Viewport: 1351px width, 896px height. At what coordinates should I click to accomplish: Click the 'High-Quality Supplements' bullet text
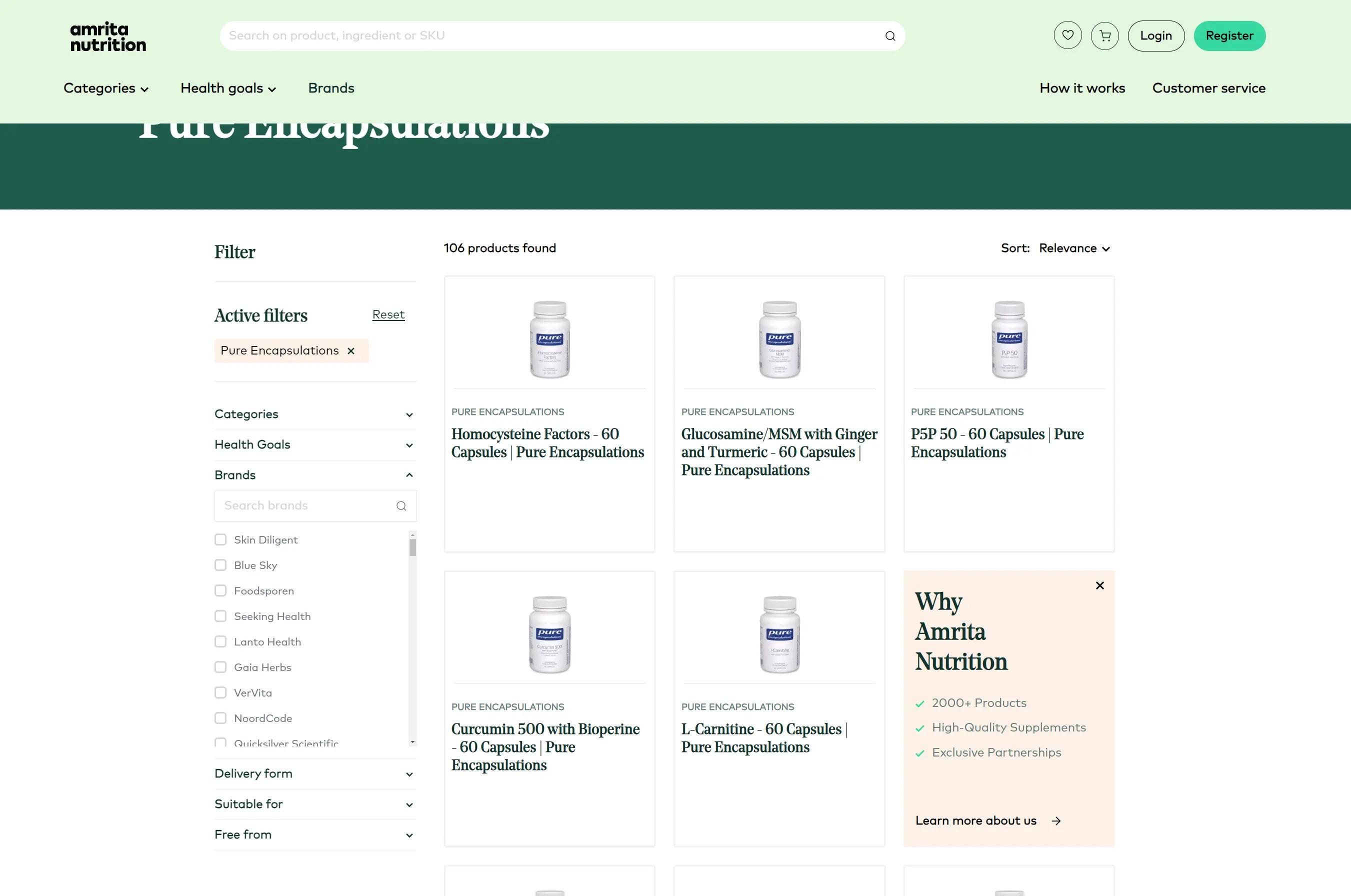[x=1009, y=727]
